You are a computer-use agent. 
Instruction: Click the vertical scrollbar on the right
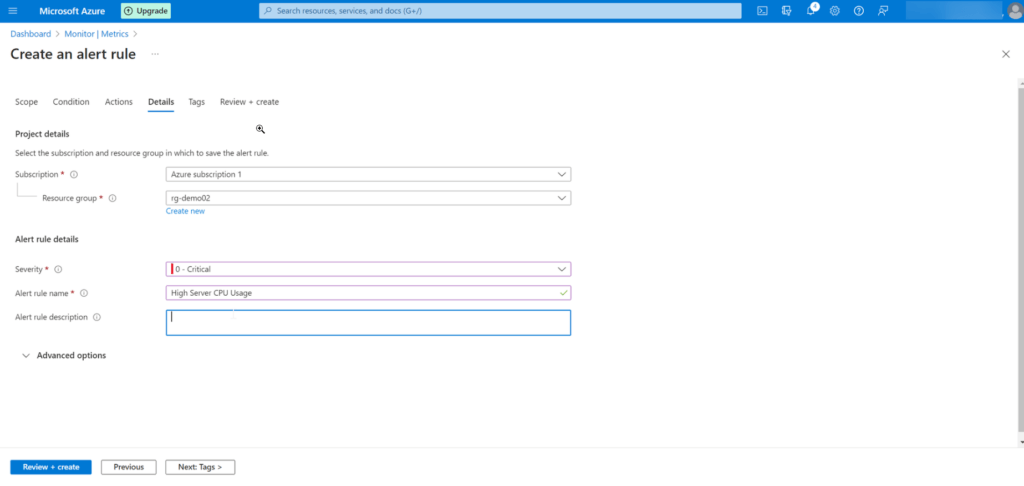click(1021, 259)
